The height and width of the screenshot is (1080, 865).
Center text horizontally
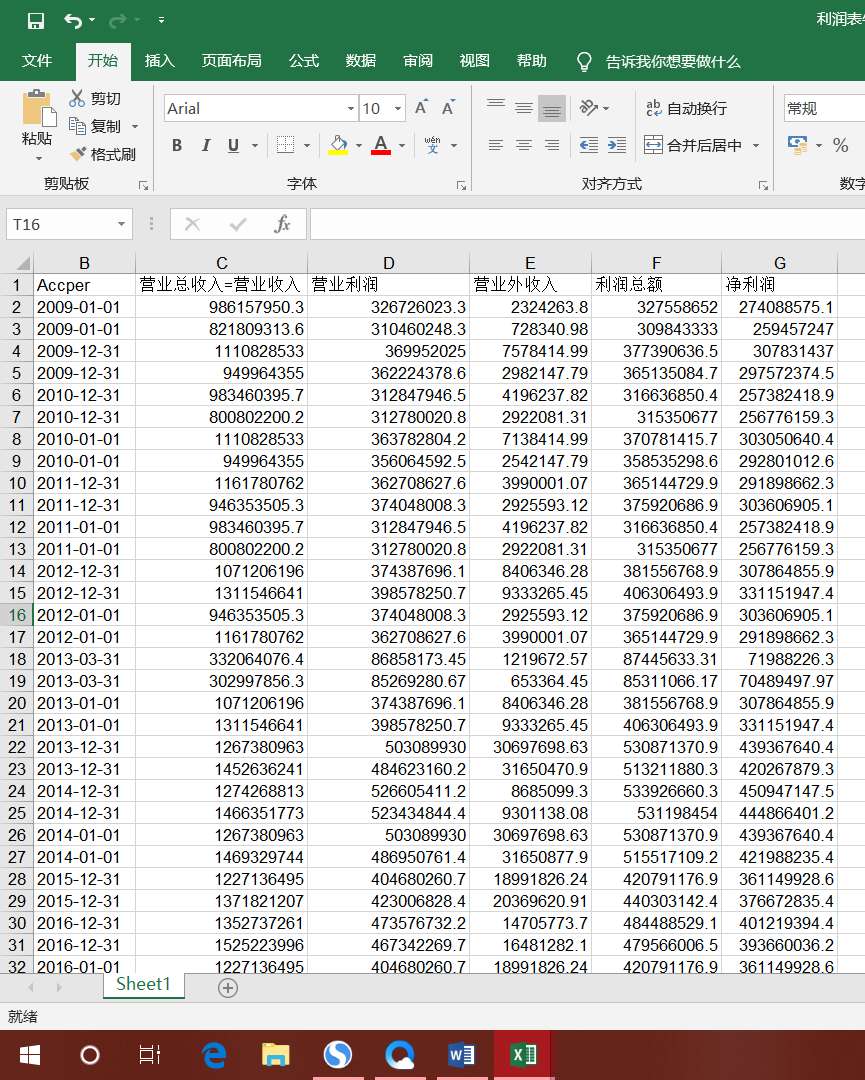[524, 145]
